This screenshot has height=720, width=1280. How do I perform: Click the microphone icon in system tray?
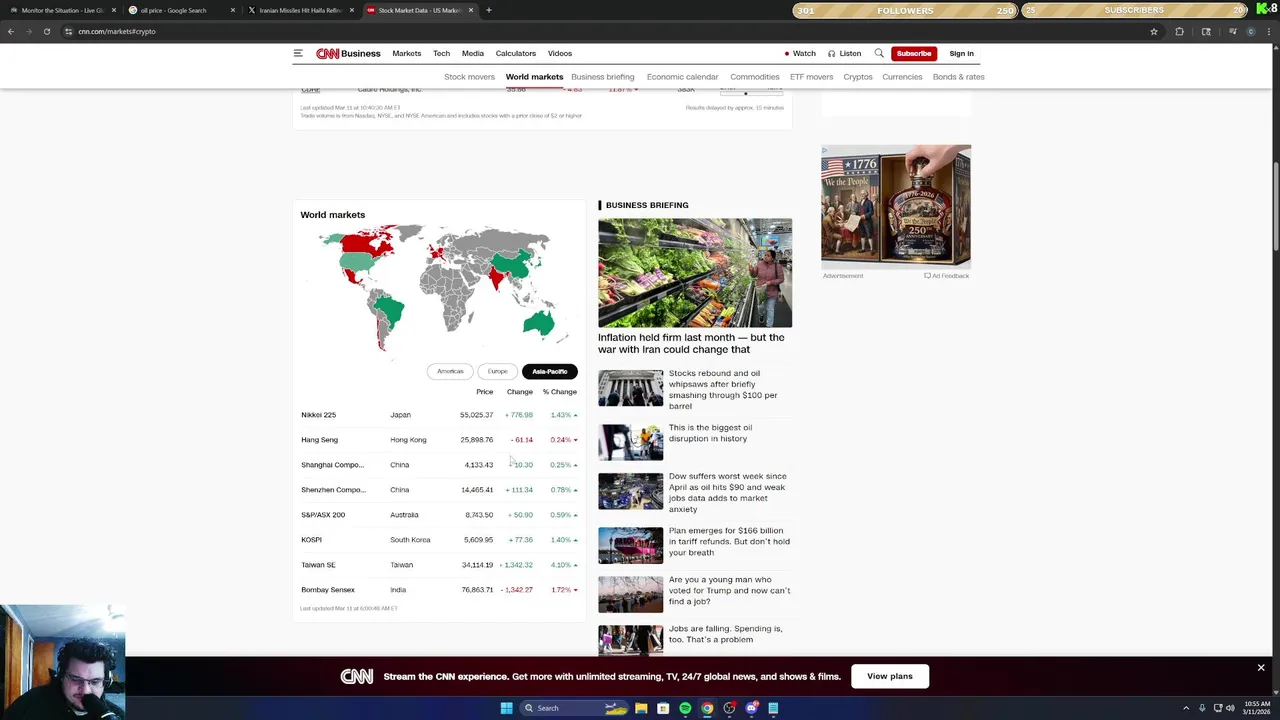click(x=1202, y=708)
